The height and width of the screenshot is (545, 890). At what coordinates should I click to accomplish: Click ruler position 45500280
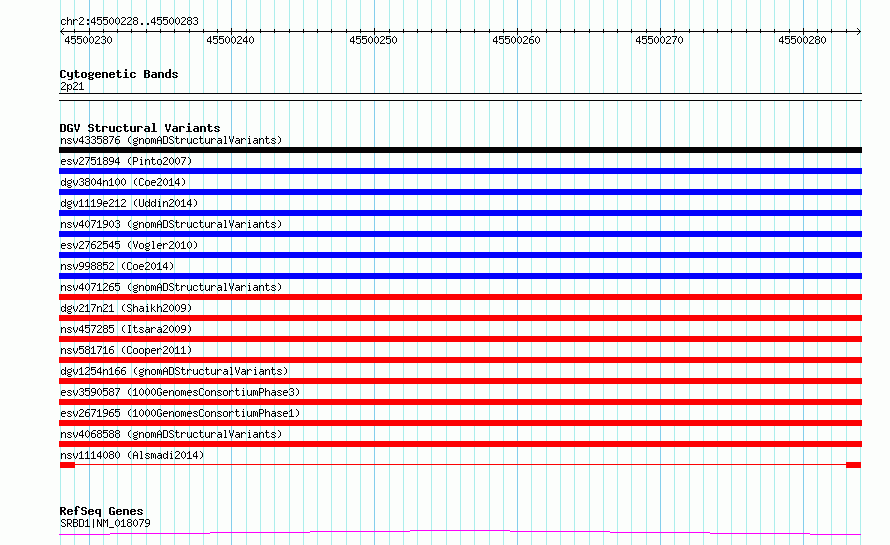803,40
